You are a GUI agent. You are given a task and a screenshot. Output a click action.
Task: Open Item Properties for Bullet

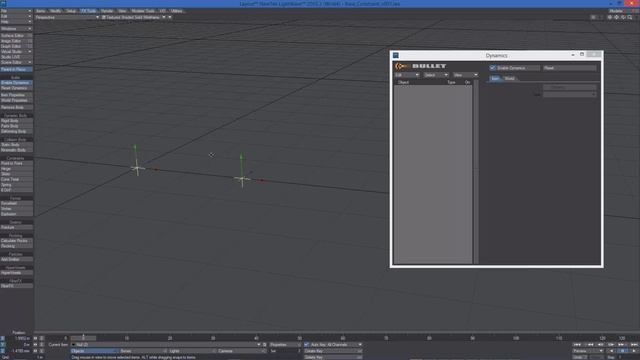(16, 95)
